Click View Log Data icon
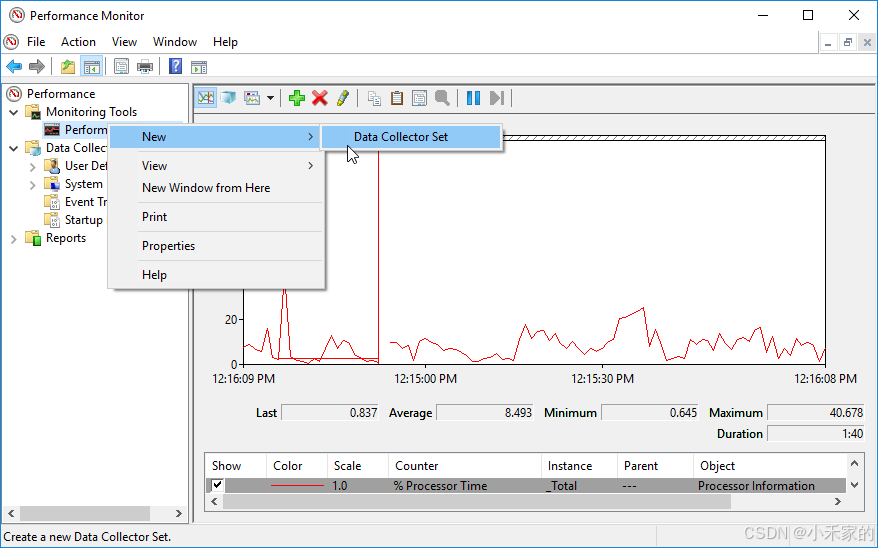This screenshot has height=548, width=878. click(228, 98)
